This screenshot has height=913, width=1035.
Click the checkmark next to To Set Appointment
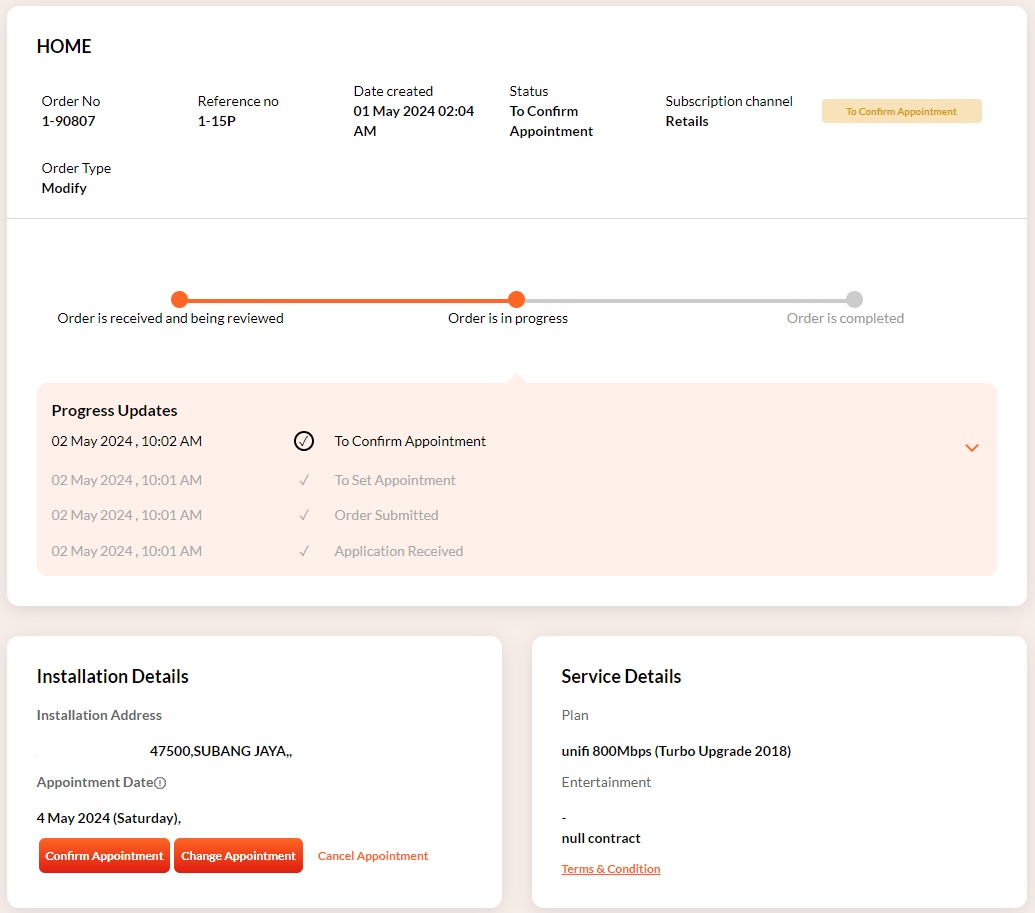pos(304,480)
